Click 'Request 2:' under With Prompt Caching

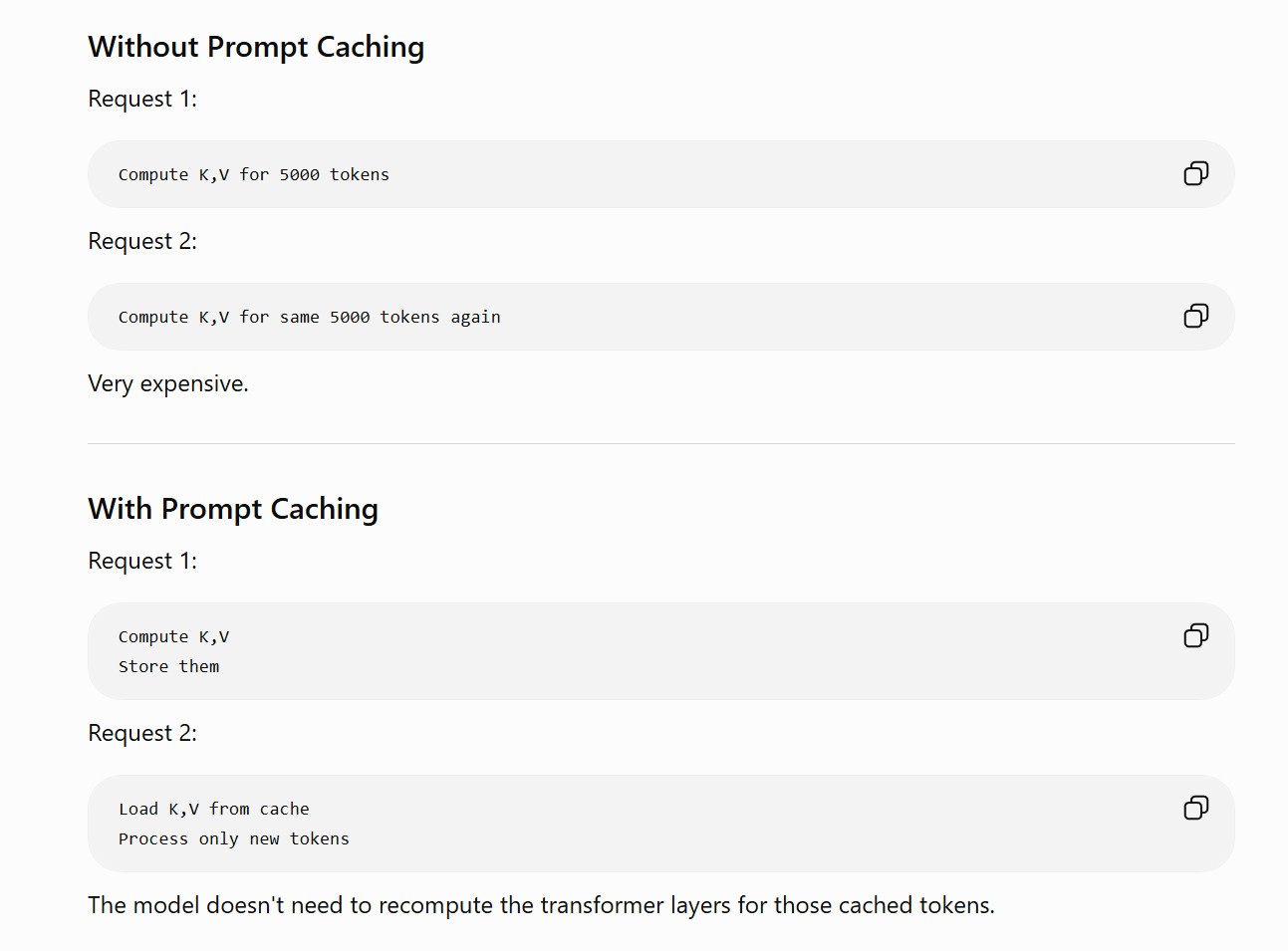click(142, 733)
